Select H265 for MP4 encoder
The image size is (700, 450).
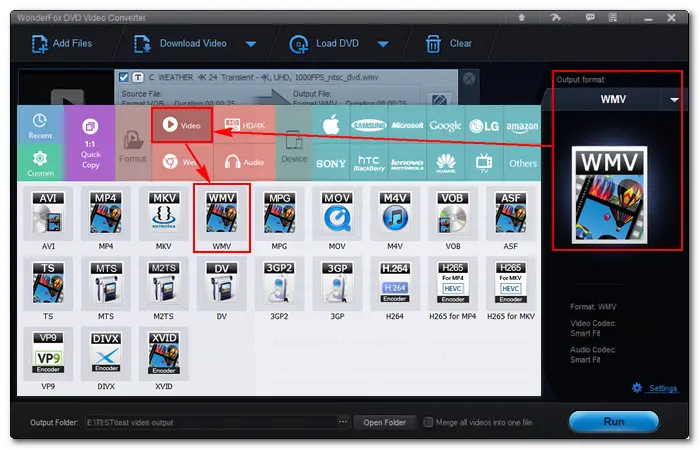tap(453, 283)
